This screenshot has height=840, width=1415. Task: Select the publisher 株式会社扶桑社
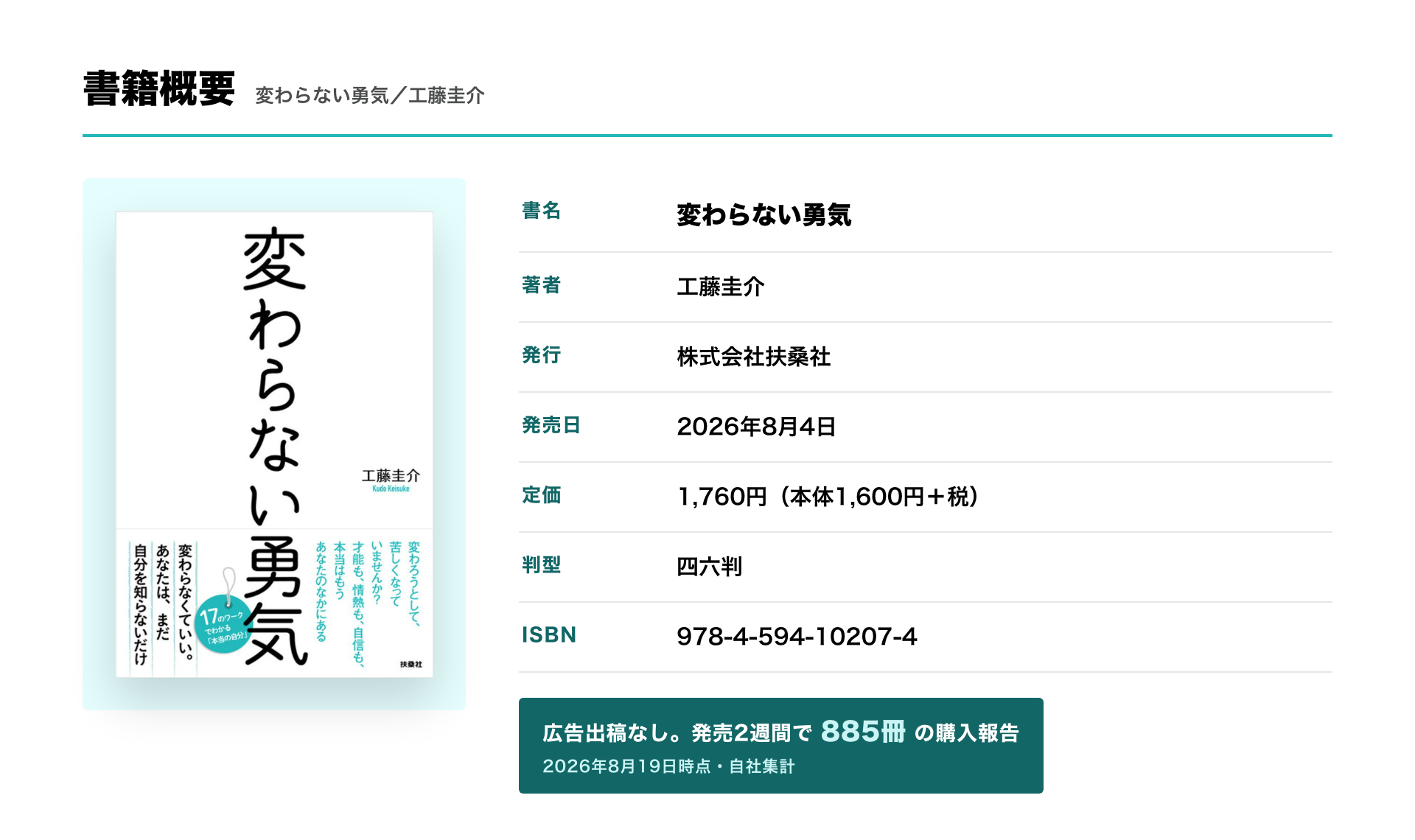tap(754, 357)
